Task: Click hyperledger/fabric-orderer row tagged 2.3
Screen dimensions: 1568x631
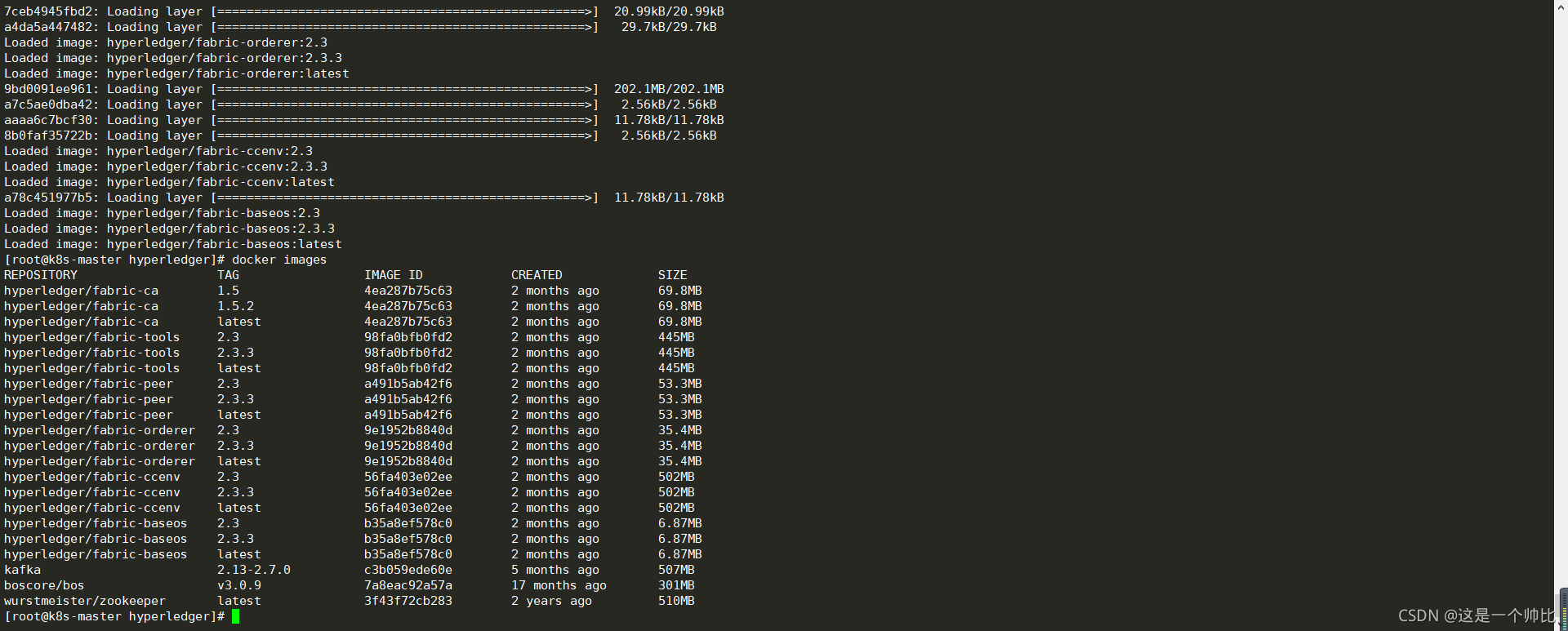Action: pos(353,430)
